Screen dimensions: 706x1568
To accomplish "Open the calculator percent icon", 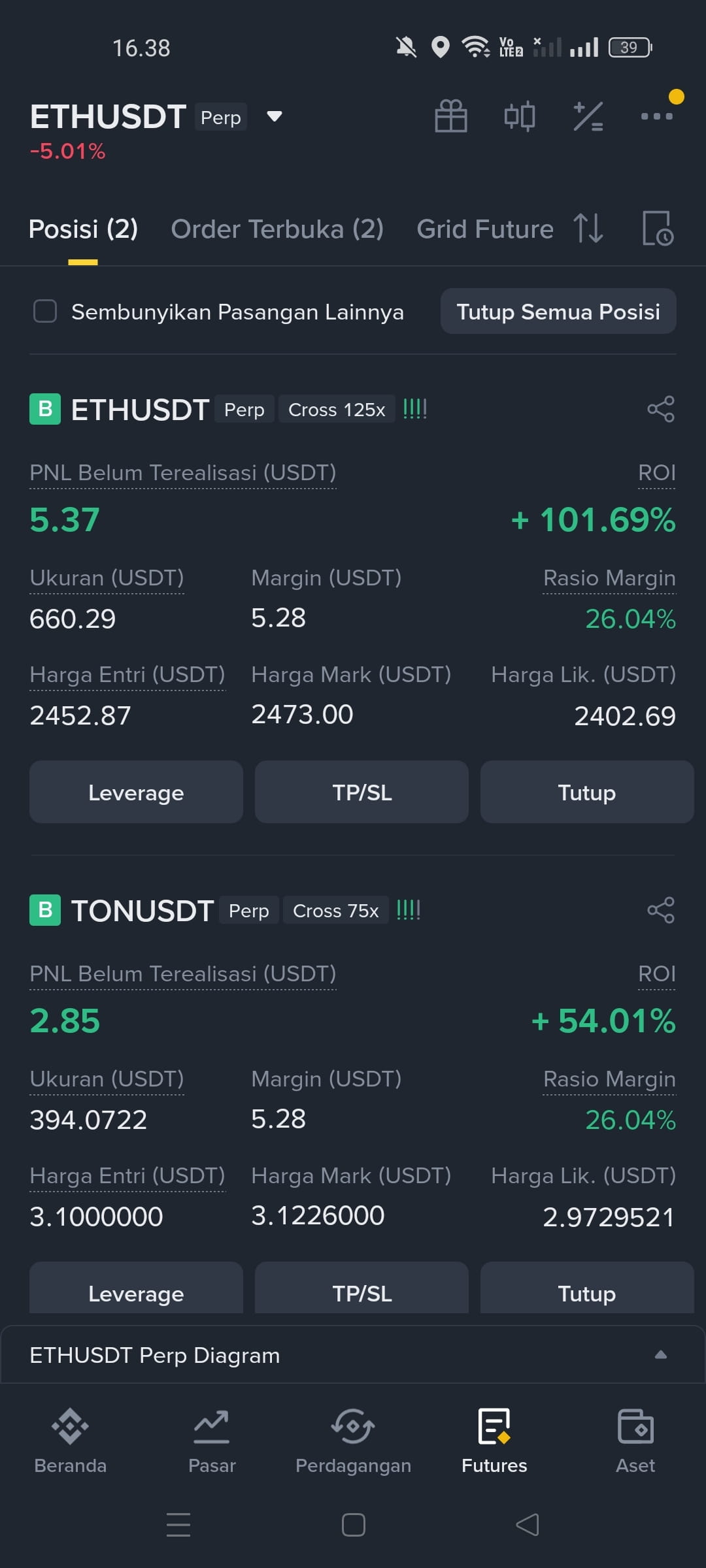I will click(x=588, y=116).
